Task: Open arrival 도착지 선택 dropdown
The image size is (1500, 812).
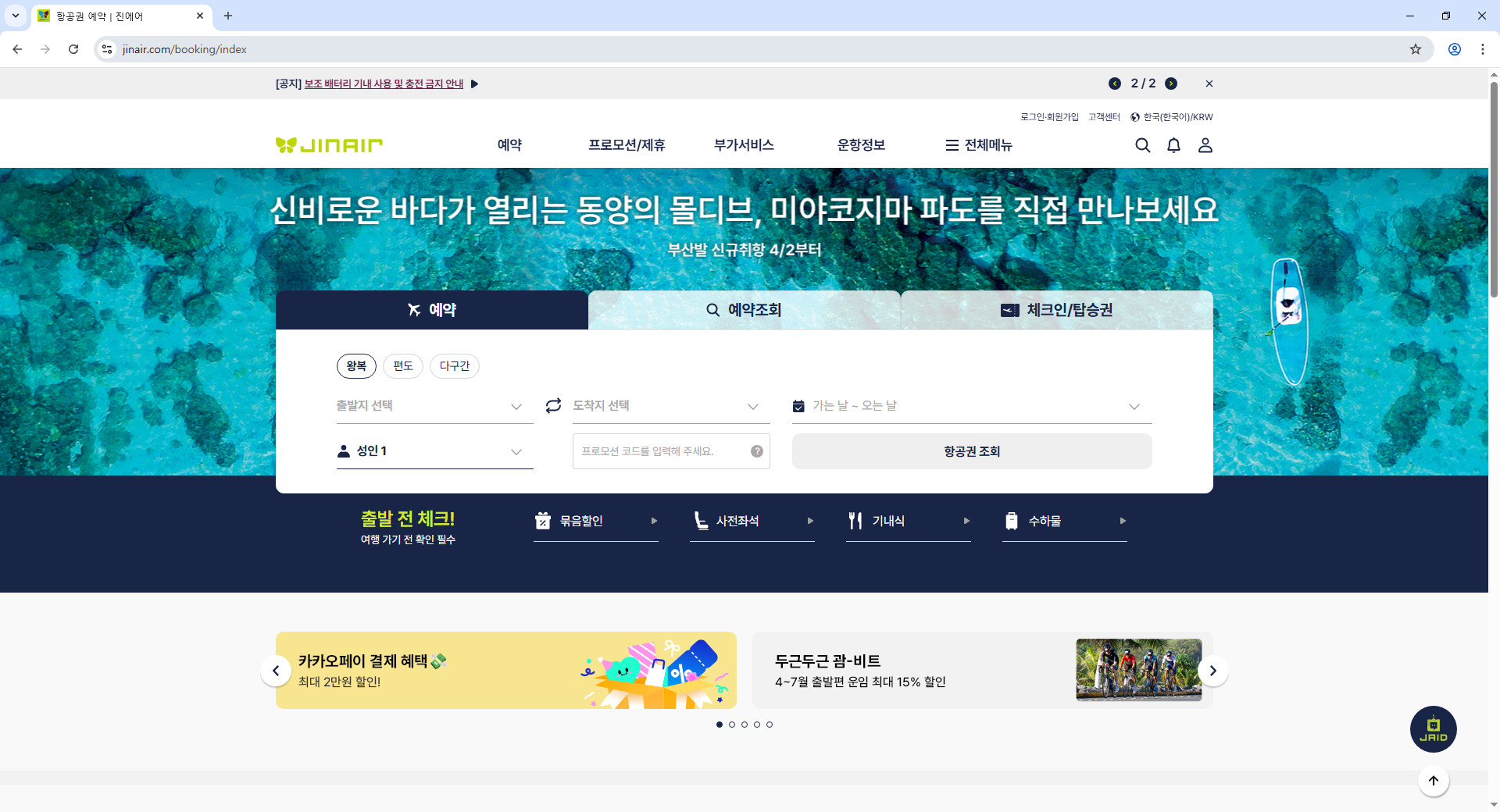Action: [x=671, y=406]
